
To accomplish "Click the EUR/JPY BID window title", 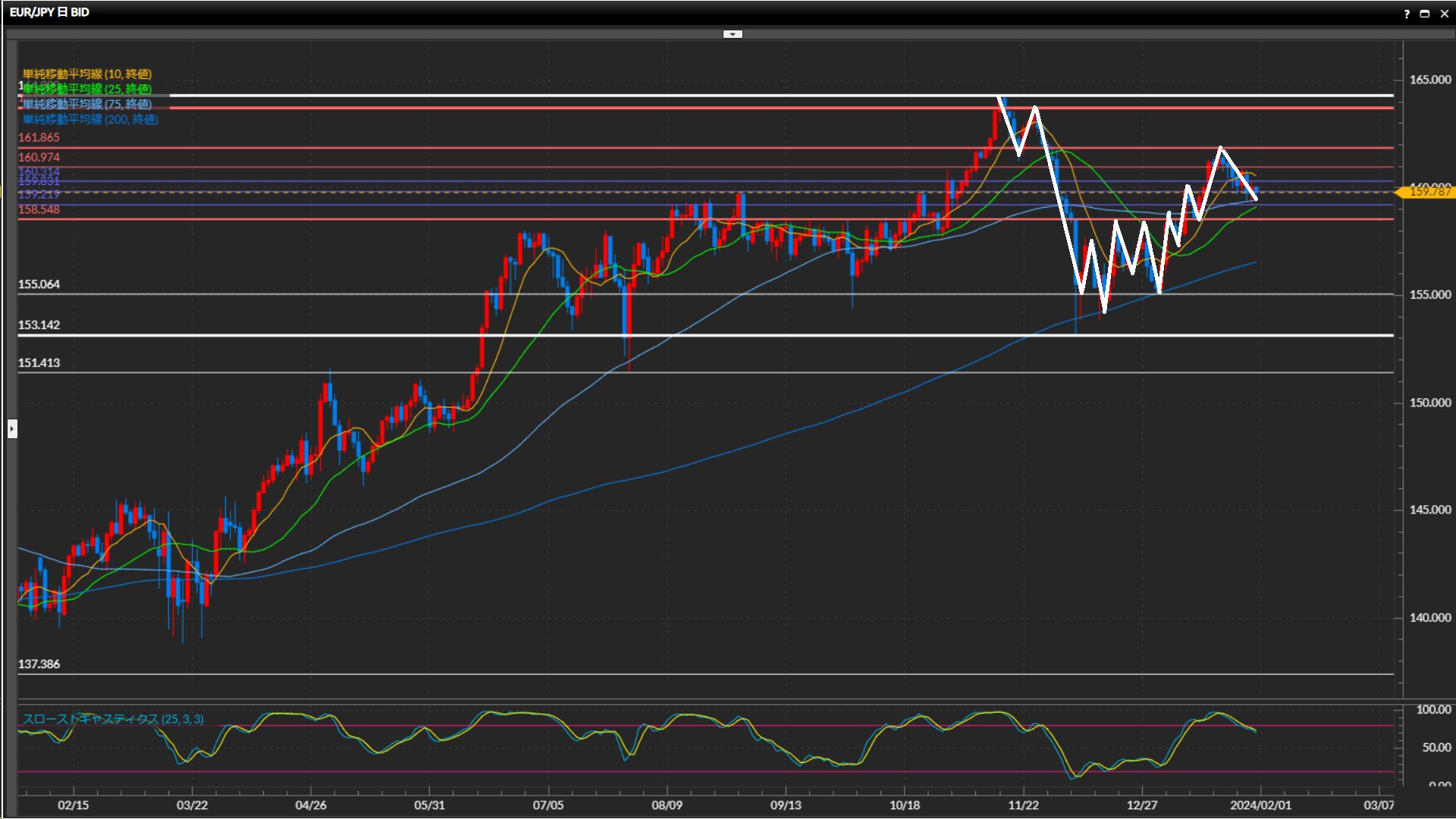I will click(49, 12).
